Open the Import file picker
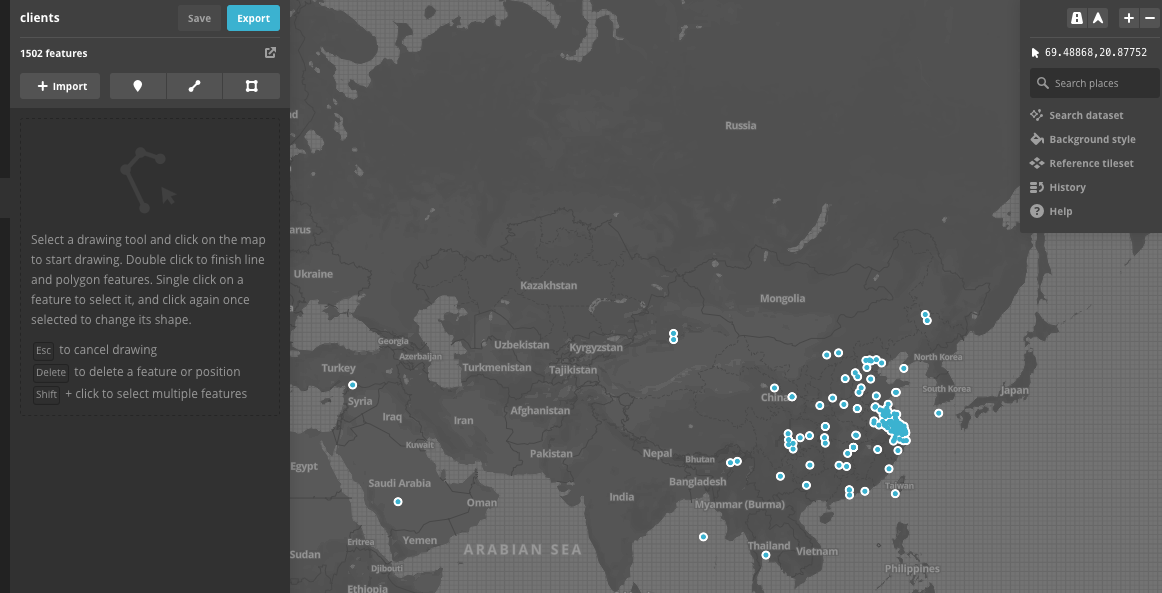 coord(60,86)
